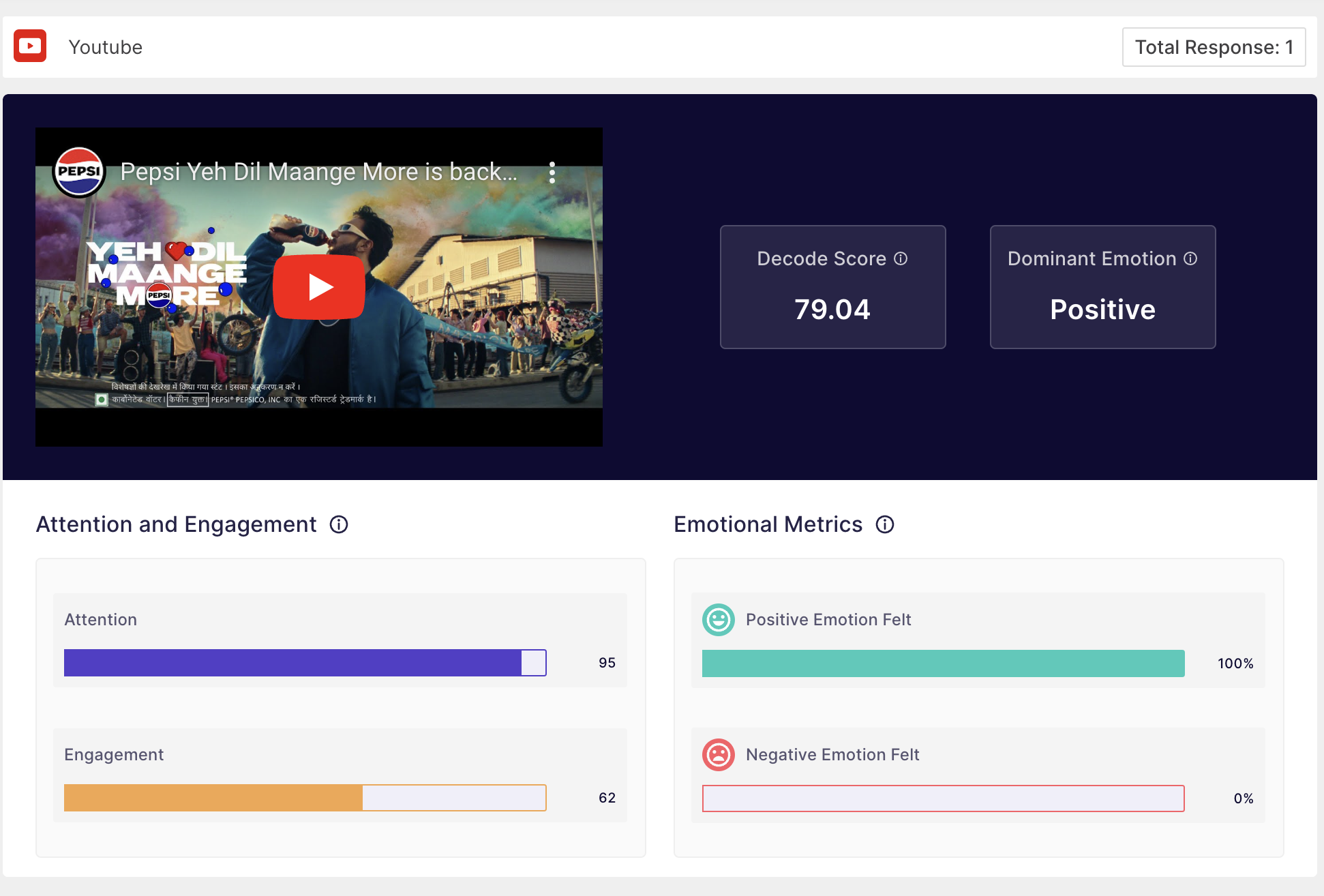1324x896 pixels.
Task: Click the Attention score value 95
Action: coord(607,663)
